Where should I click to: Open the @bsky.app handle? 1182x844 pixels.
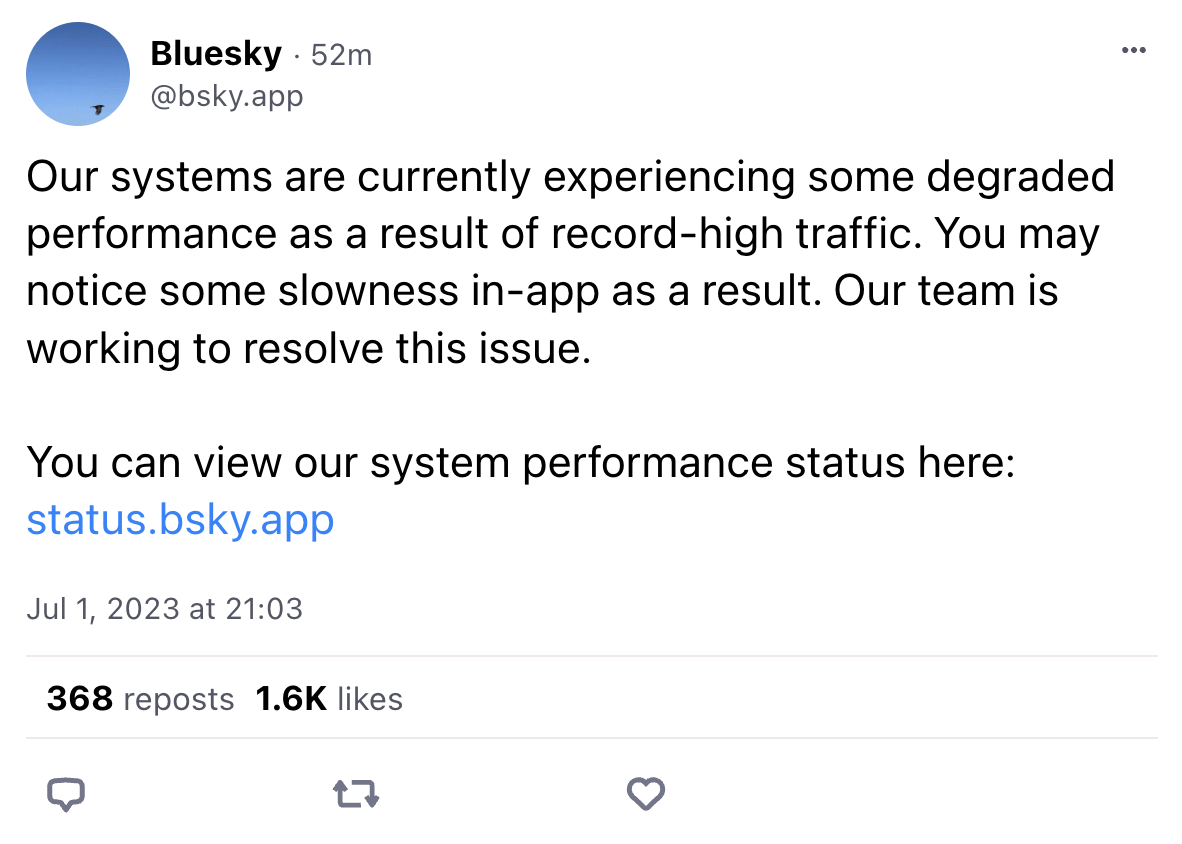point(226,96)
